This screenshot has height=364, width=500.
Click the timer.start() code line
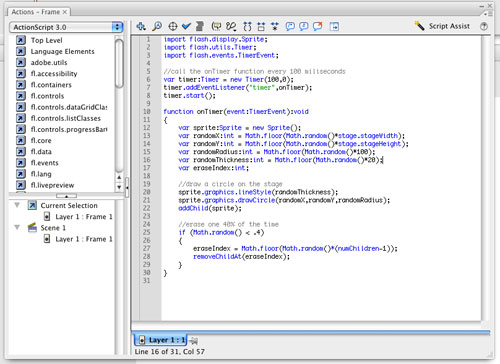[190, 95]
